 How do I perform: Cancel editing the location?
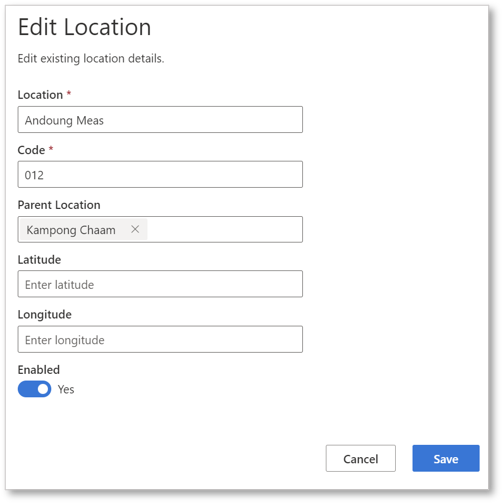[361, 458]
